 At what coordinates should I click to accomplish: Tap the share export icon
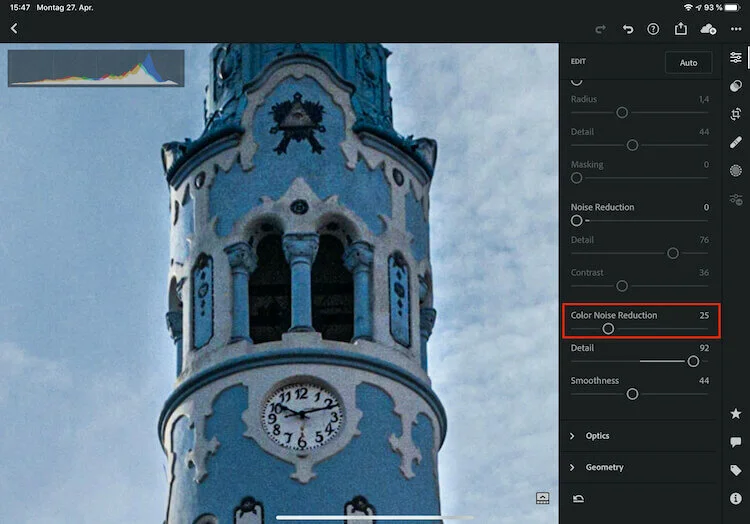tap(681, 29)
